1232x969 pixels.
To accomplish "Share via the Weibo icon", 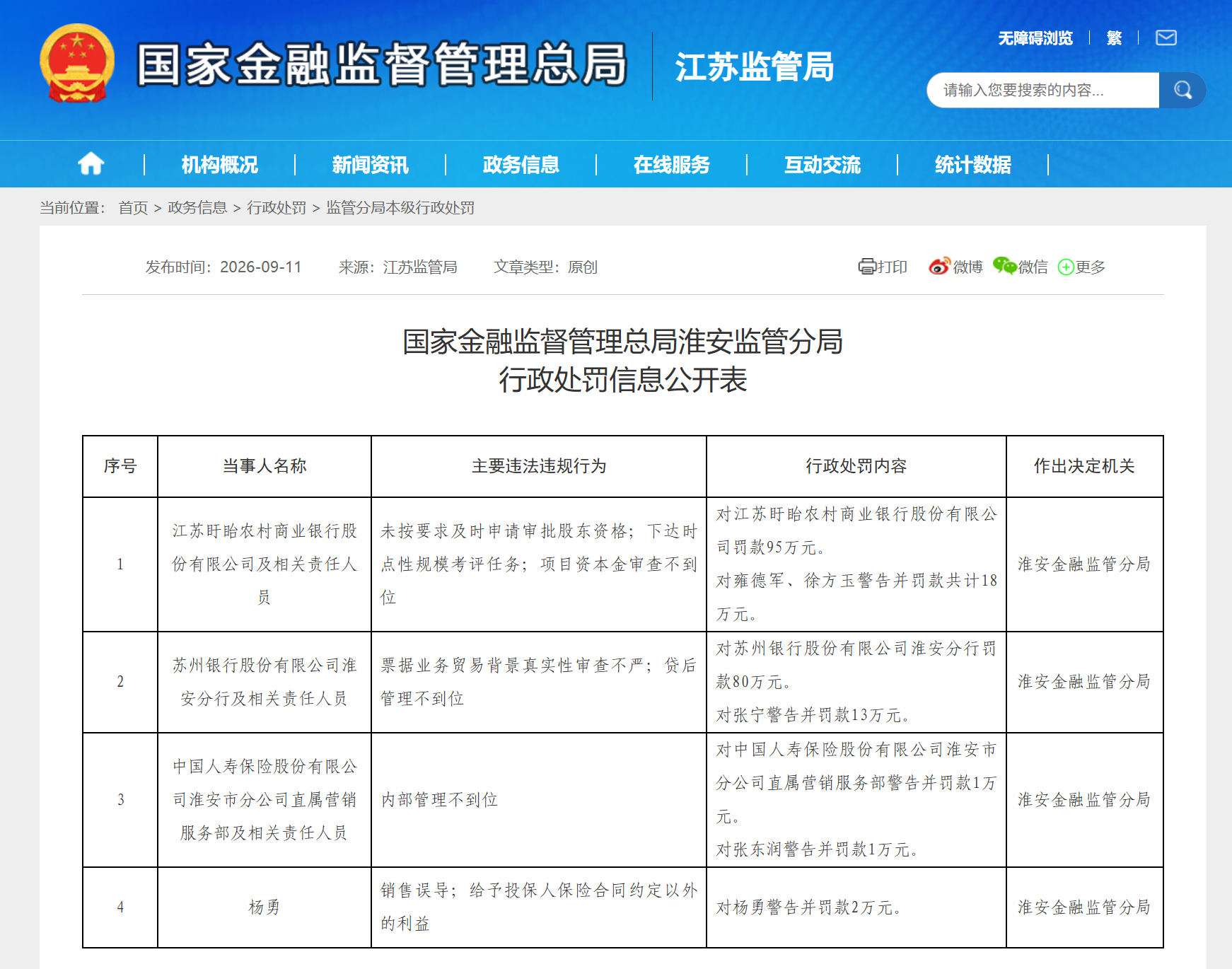I will coord(939,267).
